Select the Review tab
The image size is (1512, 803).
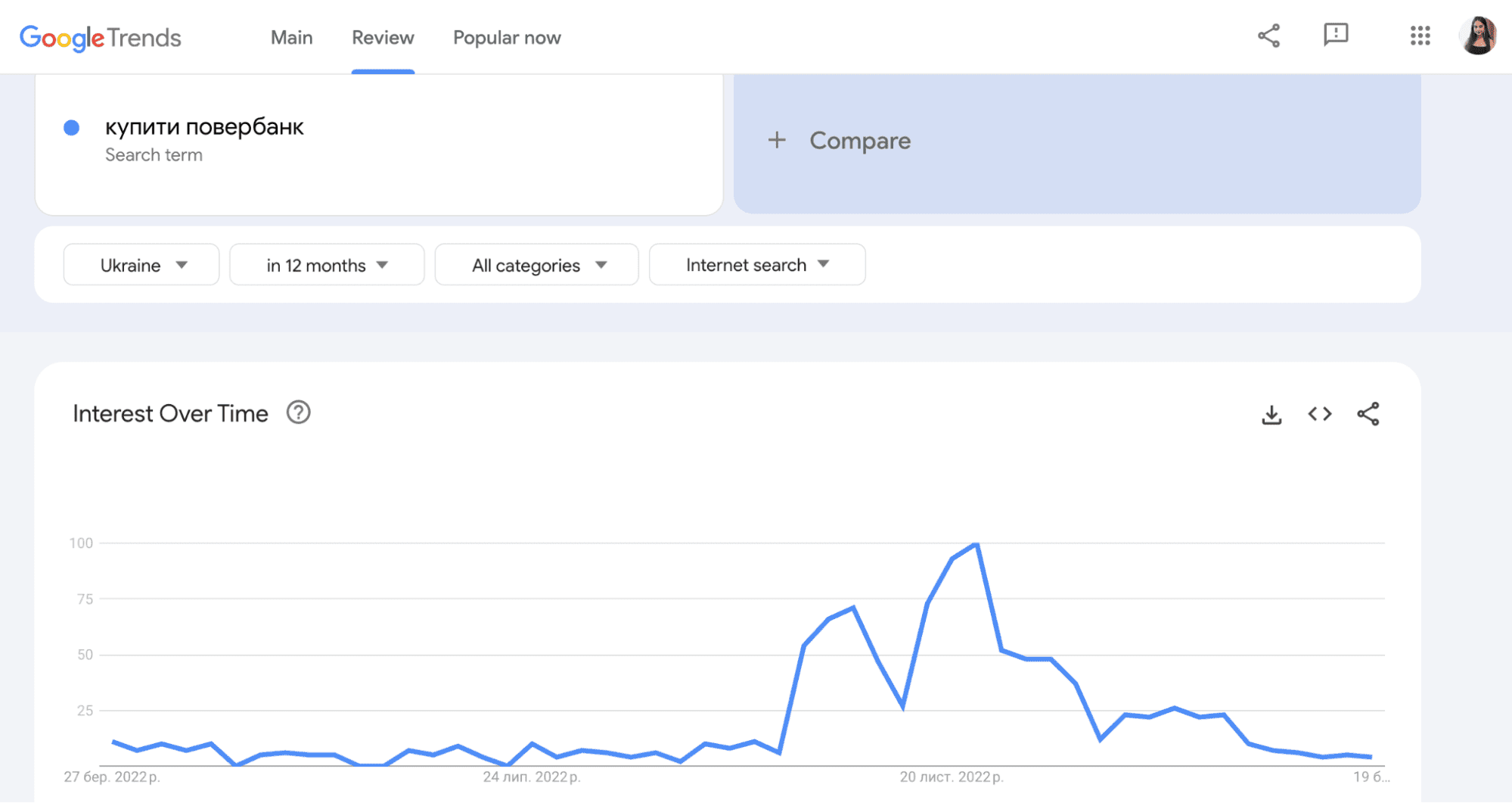click(x=382, y=37)
